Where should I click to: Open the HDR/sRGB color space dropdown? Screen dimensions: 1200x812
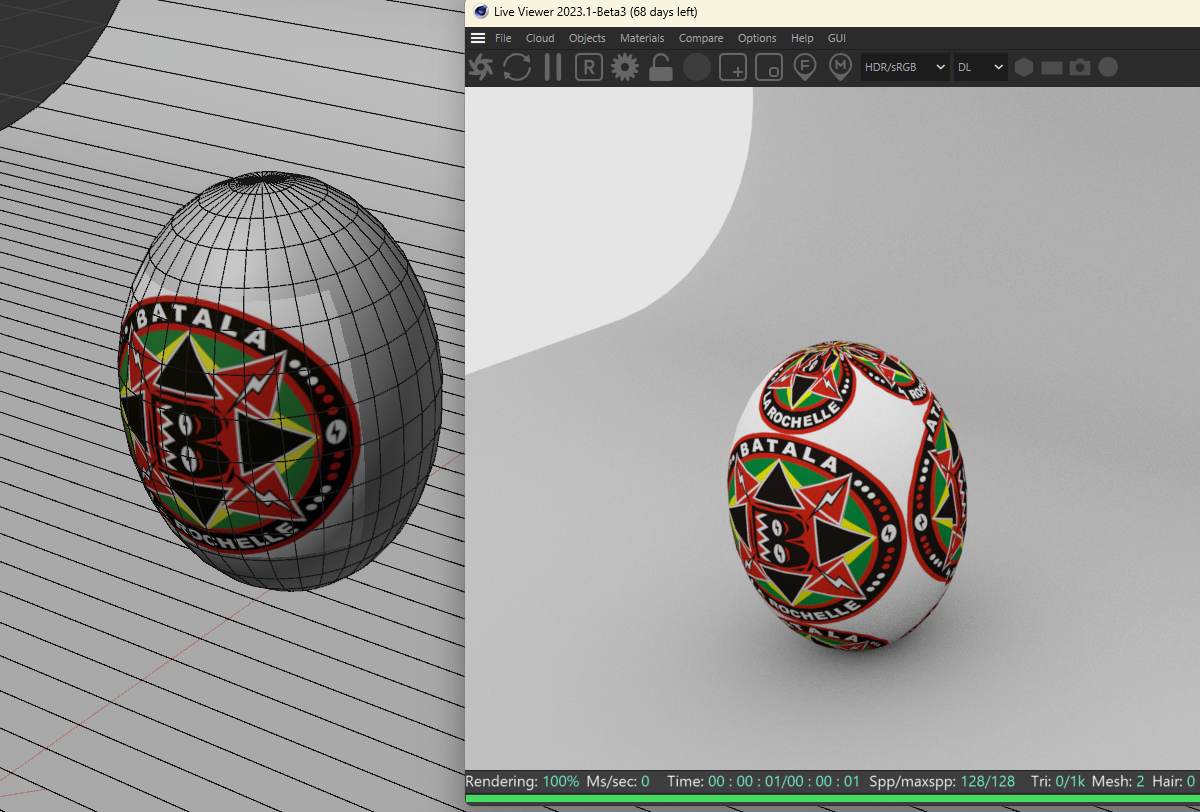(x=905, y=67)
